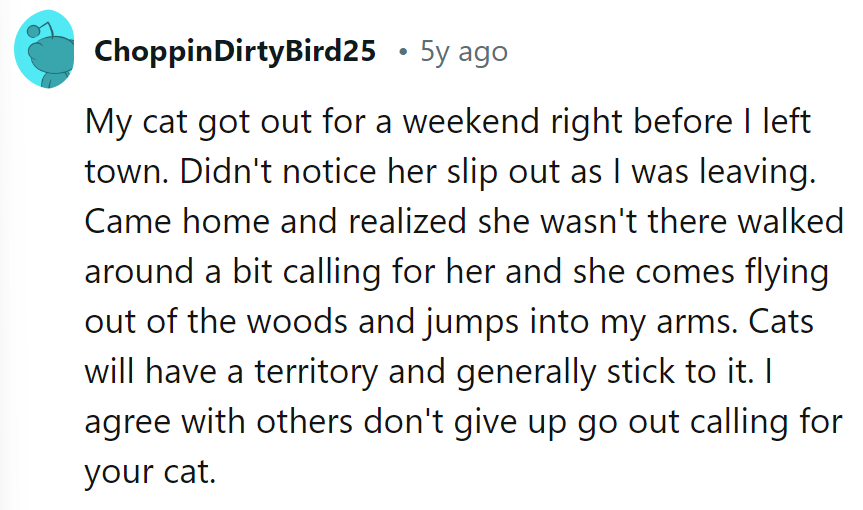Click the final words 'your cat.'
The height and width of the screenshot is (510, 863).
150,468
